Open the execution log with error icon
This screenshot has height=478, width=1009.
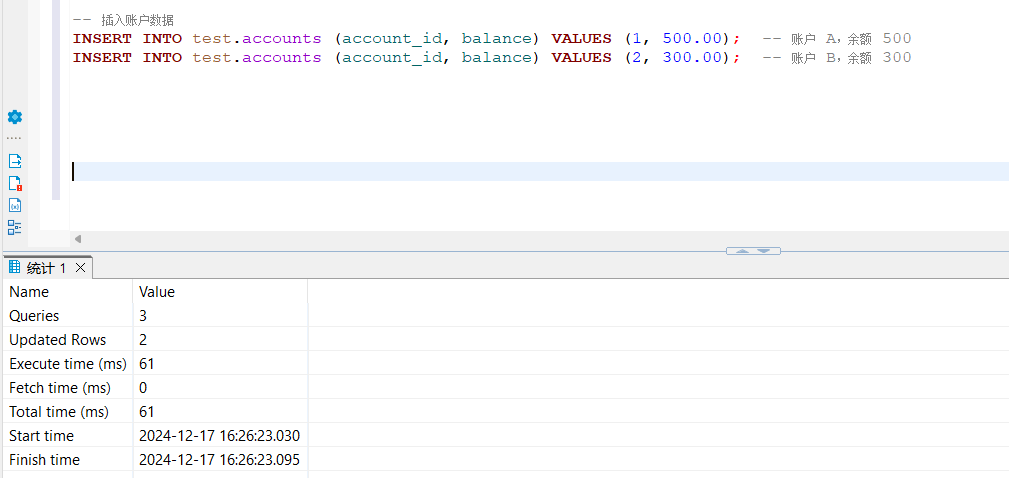tap(15, 184)
